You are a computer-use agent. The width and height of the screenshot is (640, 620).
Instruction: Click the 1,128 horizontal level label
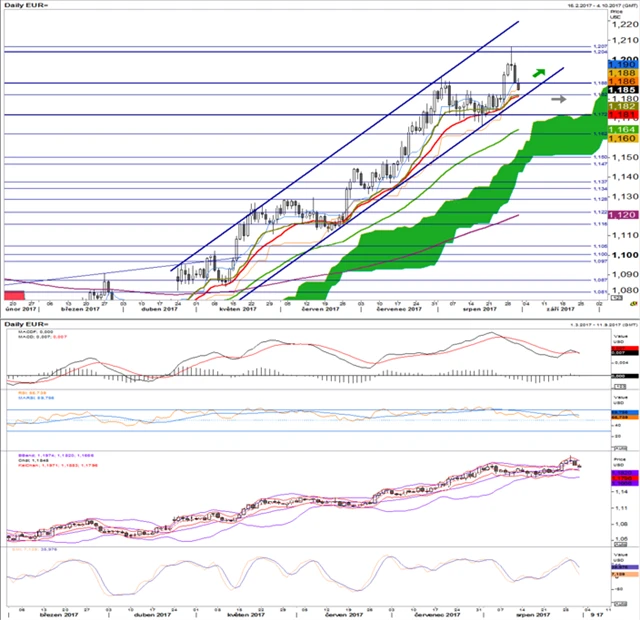pos(600,199)
